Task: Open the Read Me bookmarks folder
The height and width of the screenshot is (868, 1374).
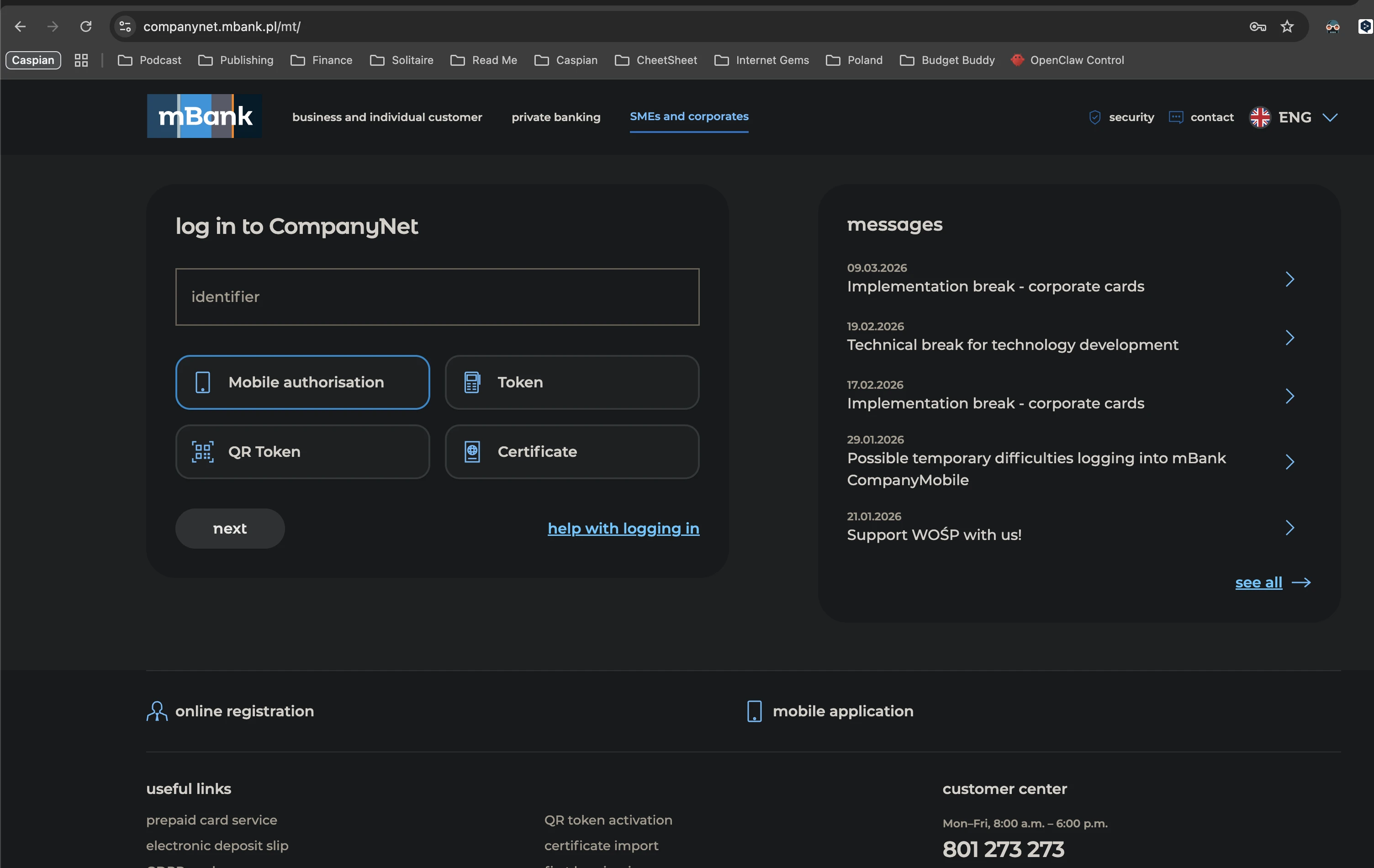Action: point(484,60)
